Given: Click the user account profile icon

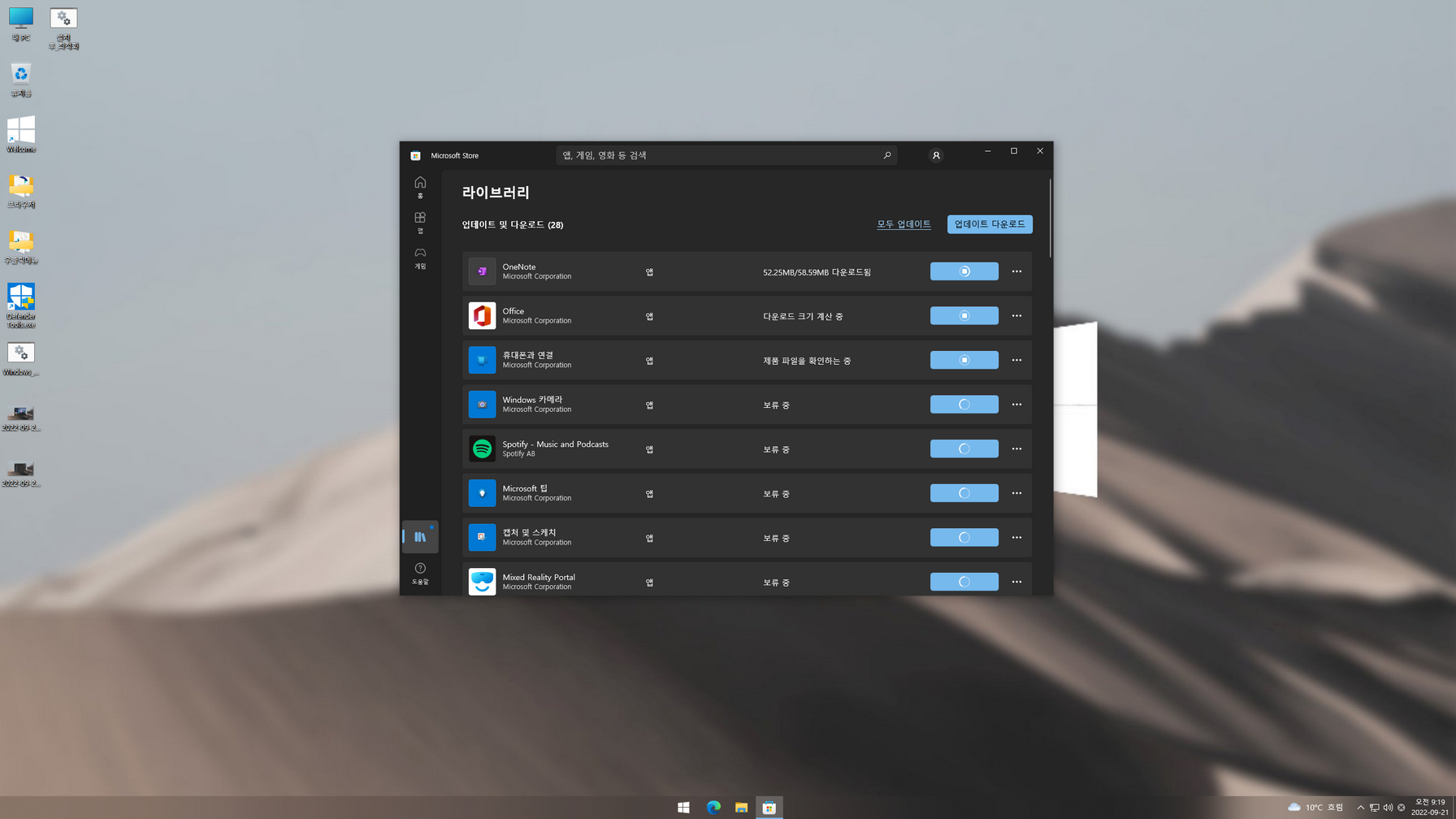Looking at the screenshot, I should (x=935, y=155).
